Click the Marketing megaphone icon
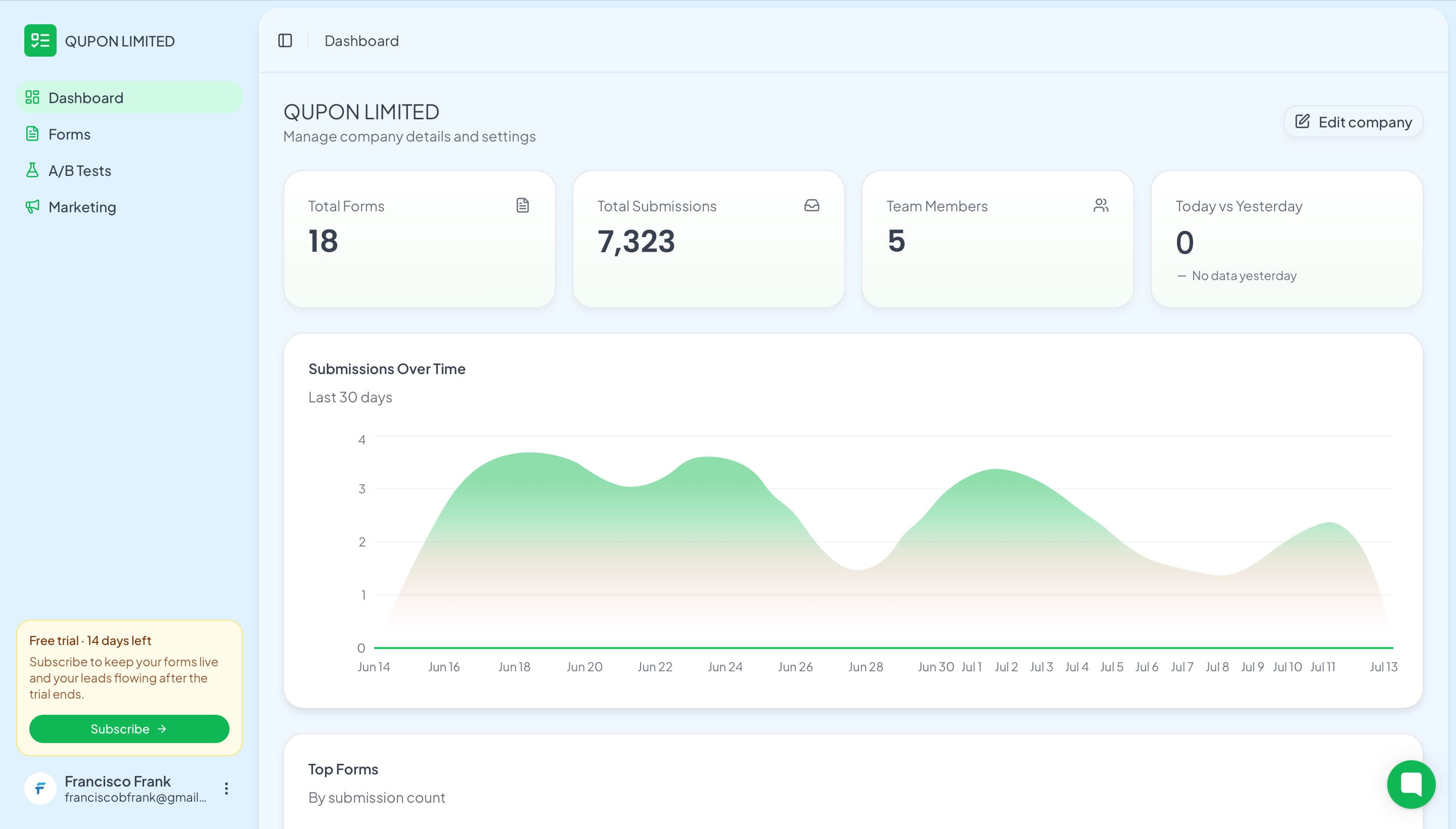This screenshot has height=829, width=1456. coord(32,207)
